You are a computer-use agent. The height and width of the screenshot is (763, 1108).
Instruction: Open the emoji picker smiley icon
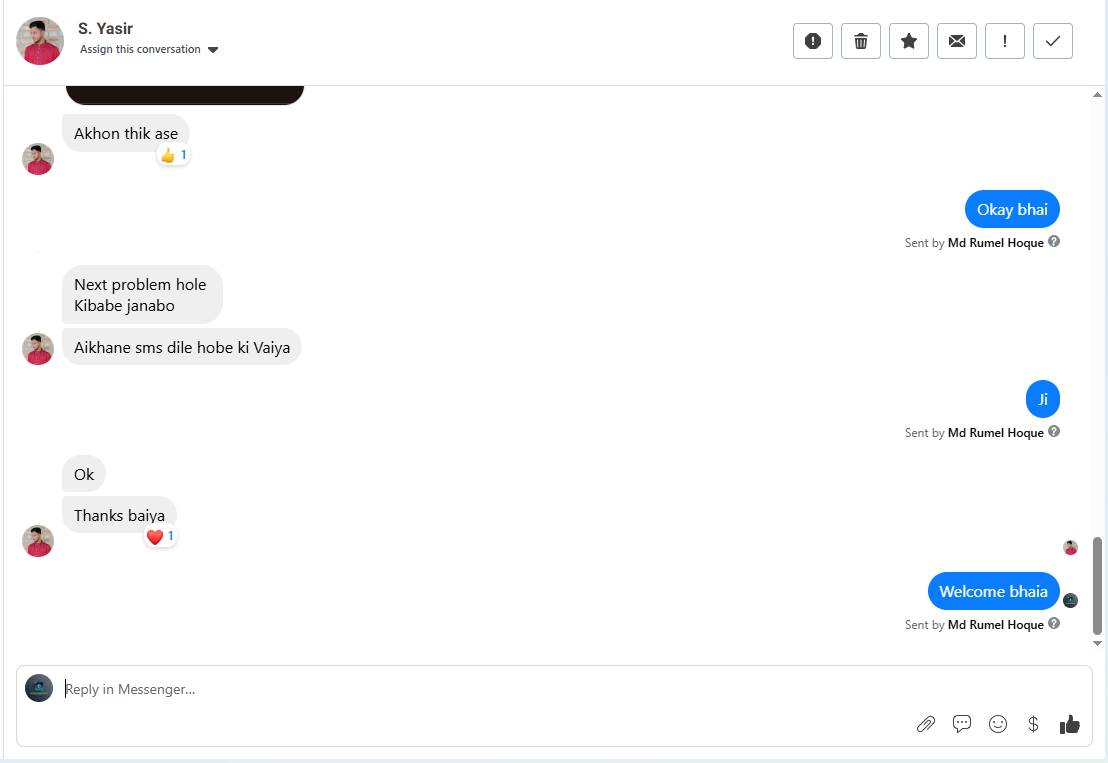click(998, 724)
